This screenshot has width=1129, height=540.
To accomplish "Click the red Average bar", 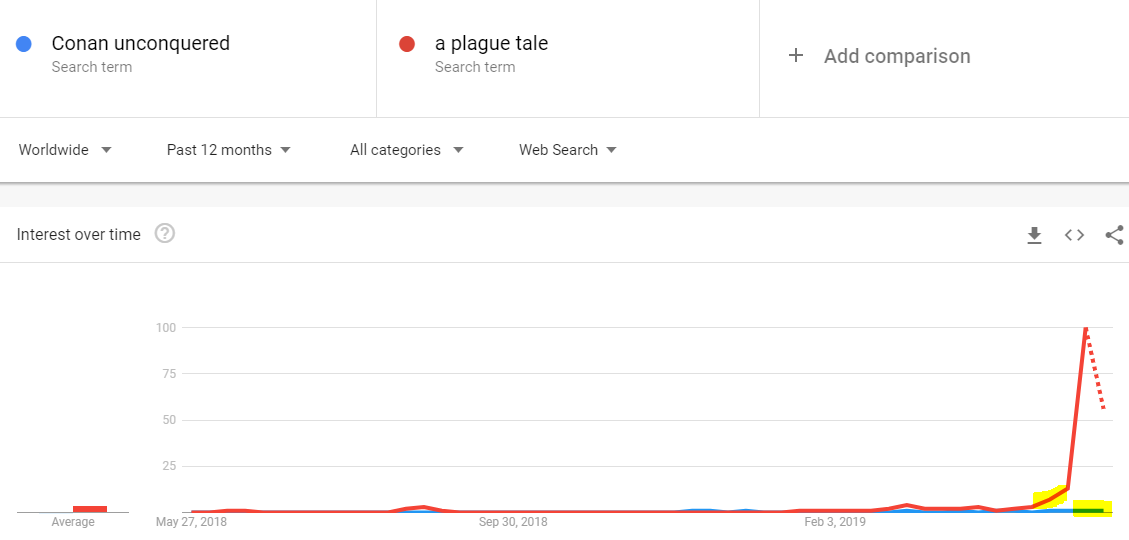I will pyautogui.click(x=90, y=509).
